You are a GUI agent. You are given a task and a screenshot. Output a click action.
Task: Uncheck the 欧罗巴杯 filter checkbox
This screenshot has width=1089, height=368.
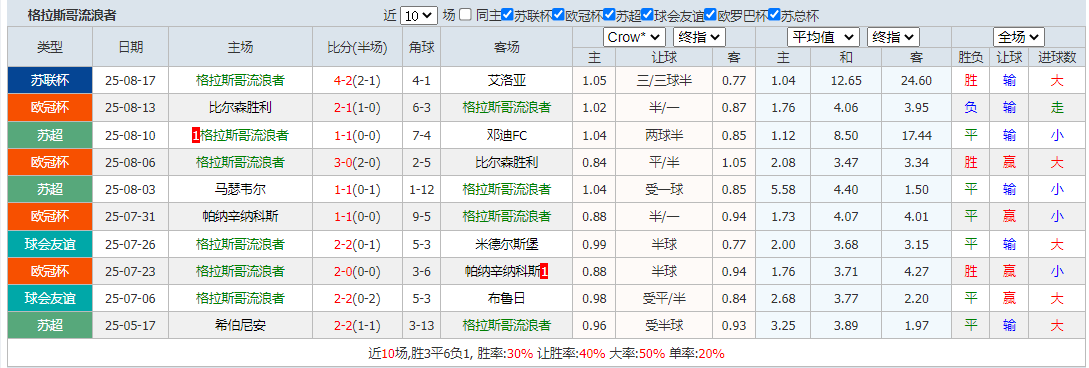click(711, 15)
